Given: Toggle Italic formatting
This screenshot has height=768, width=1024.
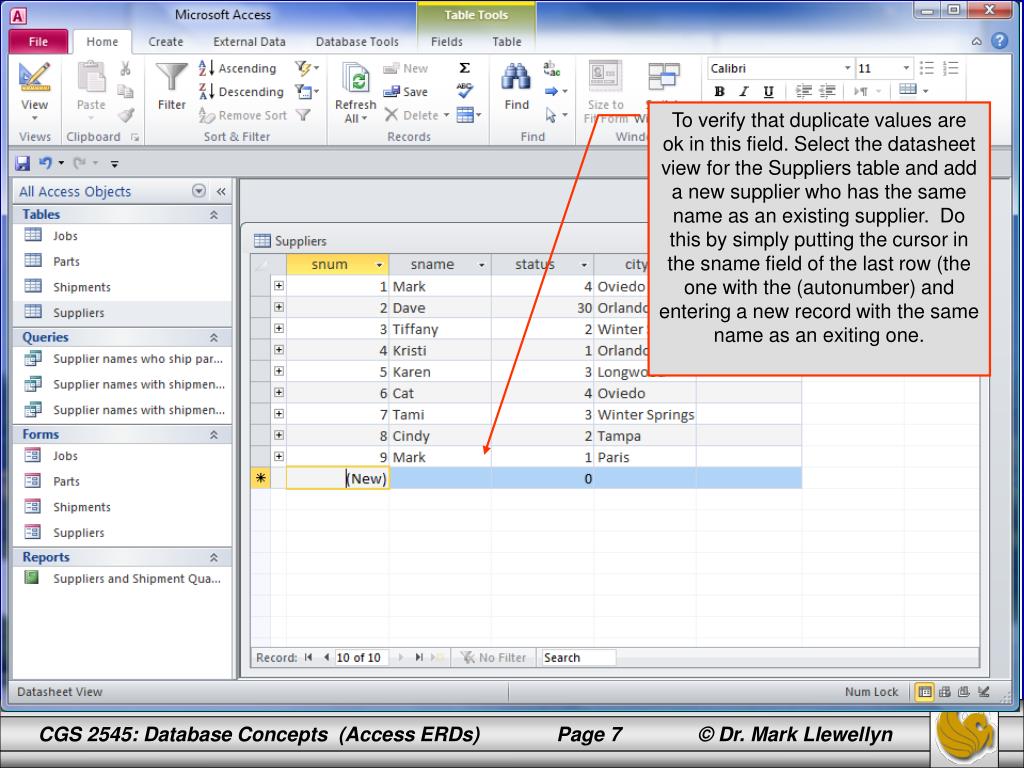Looking at the screenshot, I should (x=743, y=91).
